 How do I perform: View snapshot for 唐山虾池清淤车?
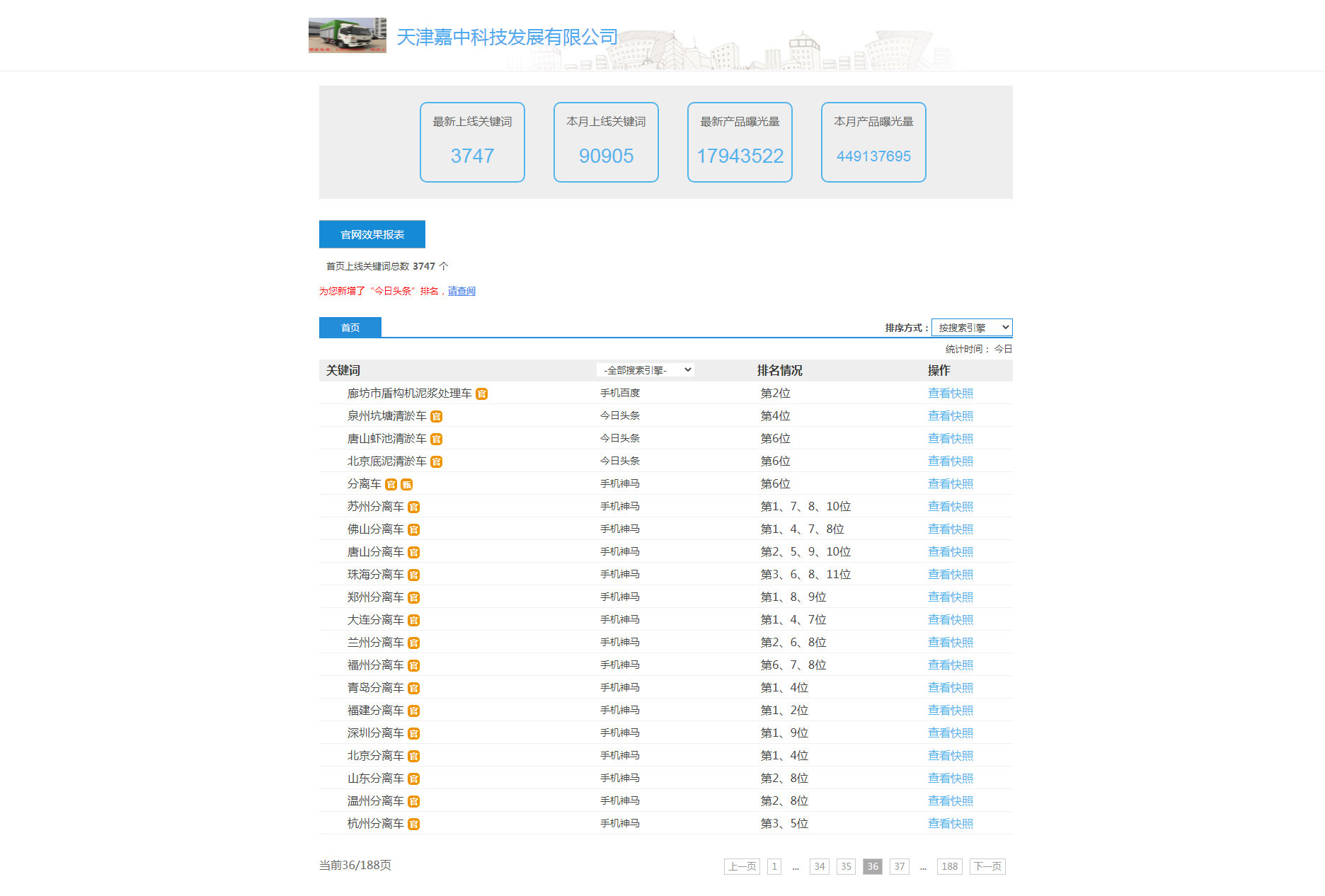coord(950,439)
